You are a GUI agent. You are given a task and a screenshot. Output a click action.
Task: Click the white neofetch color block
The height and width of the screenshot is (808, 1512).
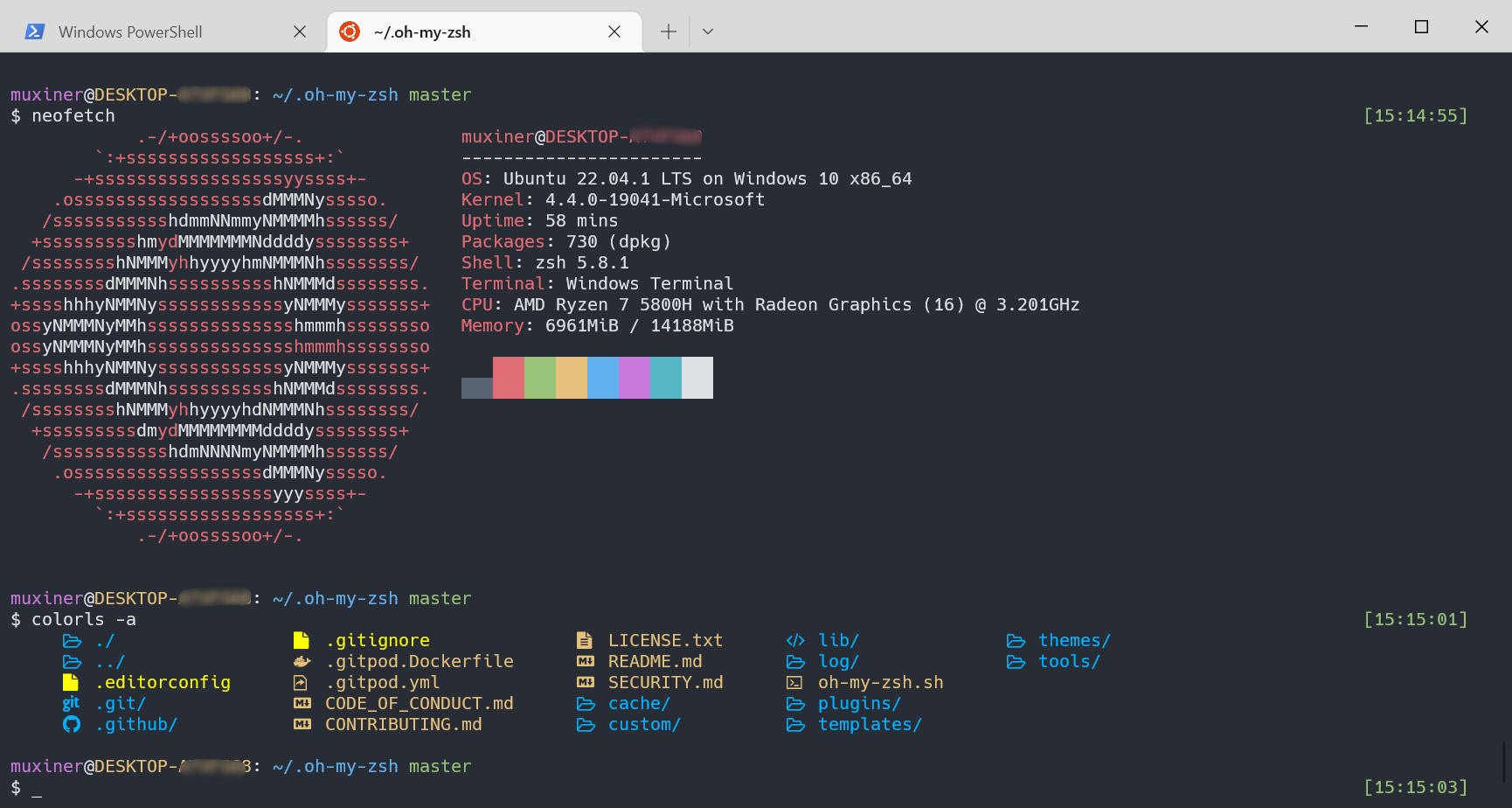[697, 378]
